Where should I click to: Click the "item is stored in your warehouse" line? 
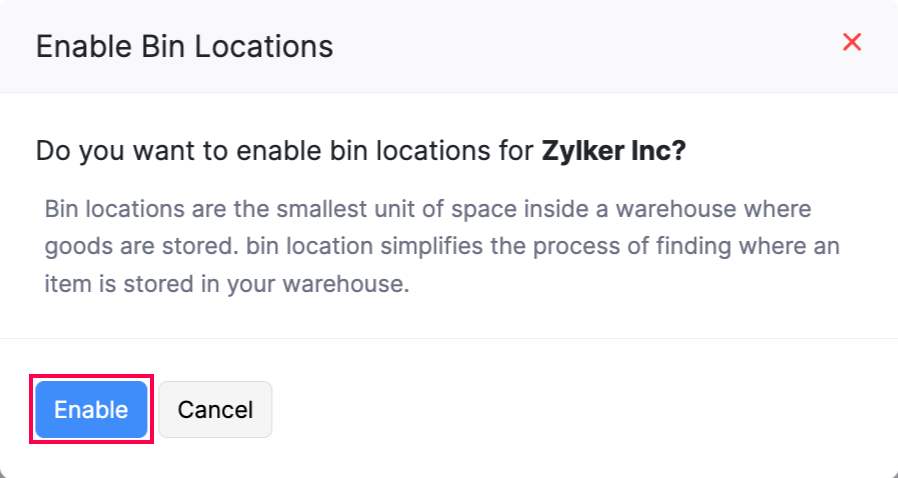coord(227,283)
